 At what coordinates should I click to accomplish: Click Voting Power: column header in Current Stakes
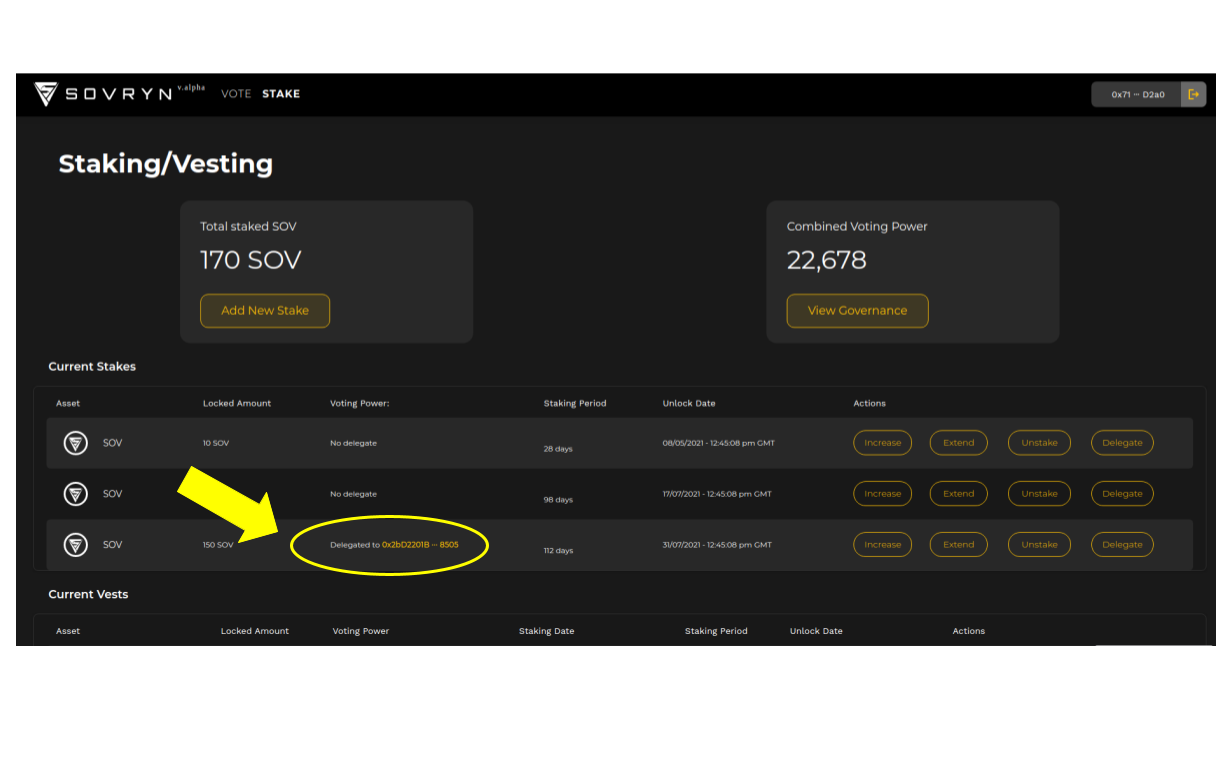point(359,404)
